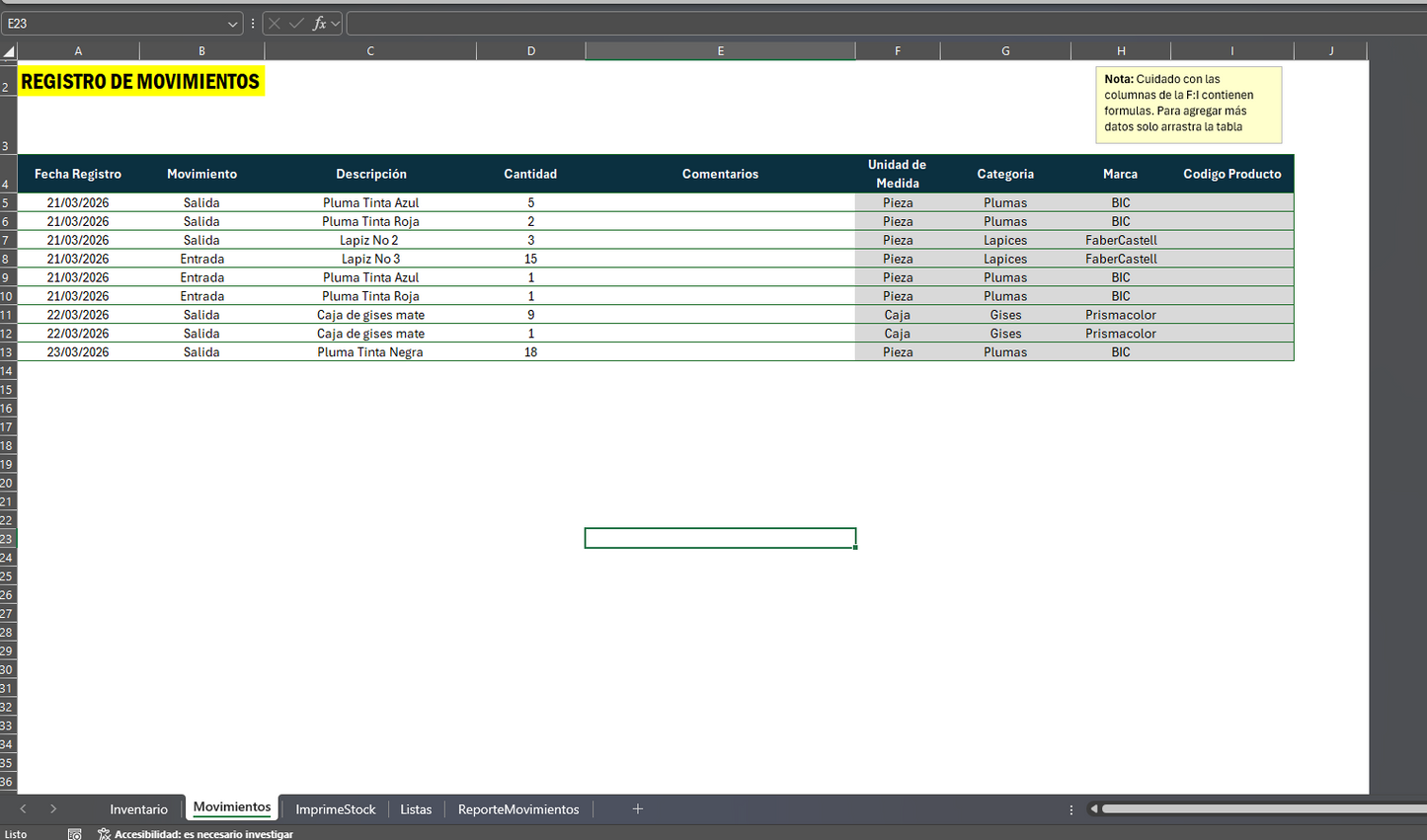1427x840 pixels.
Task: Select column A header
Action: coord(78,51)
